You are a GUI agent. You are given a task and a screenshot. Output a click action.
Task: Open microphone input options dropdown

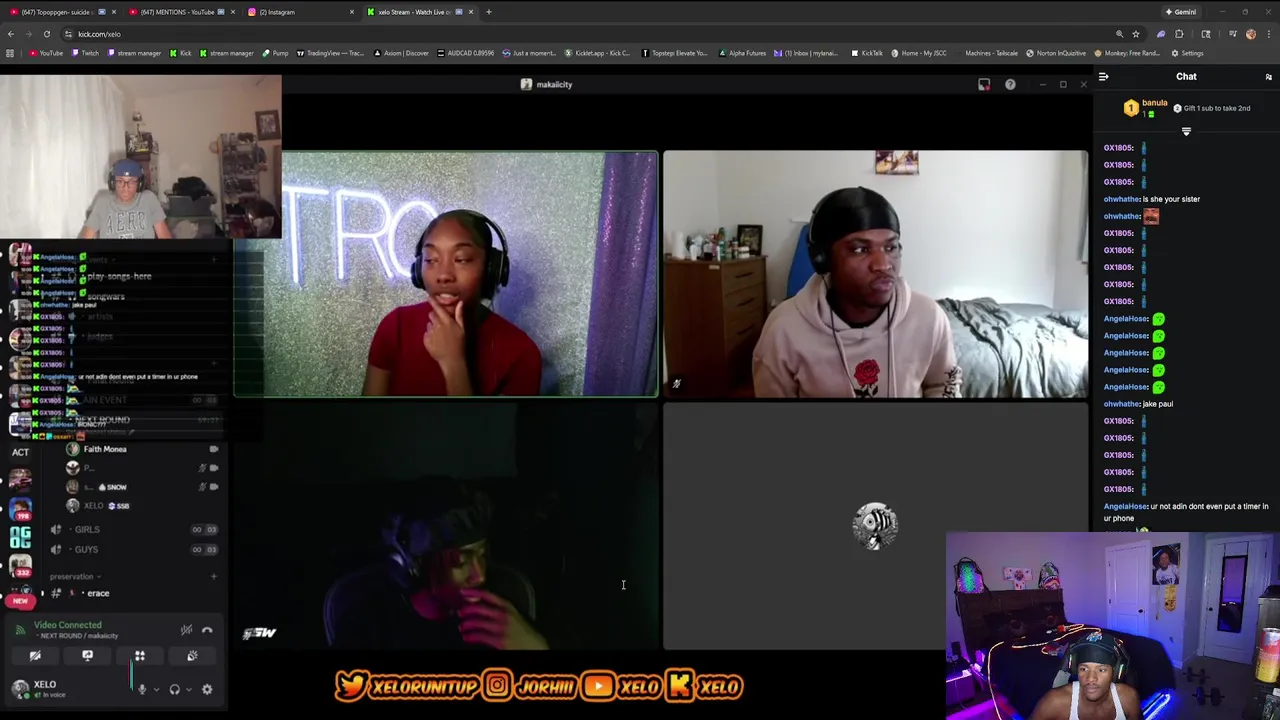point(155,689)
